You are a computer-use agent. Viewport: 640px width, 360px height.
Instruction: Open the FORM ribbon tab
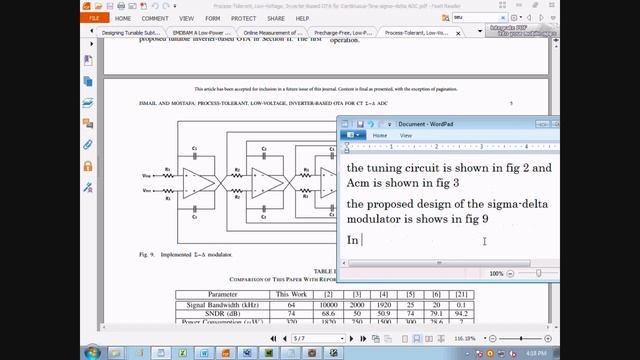coord(212,18)
